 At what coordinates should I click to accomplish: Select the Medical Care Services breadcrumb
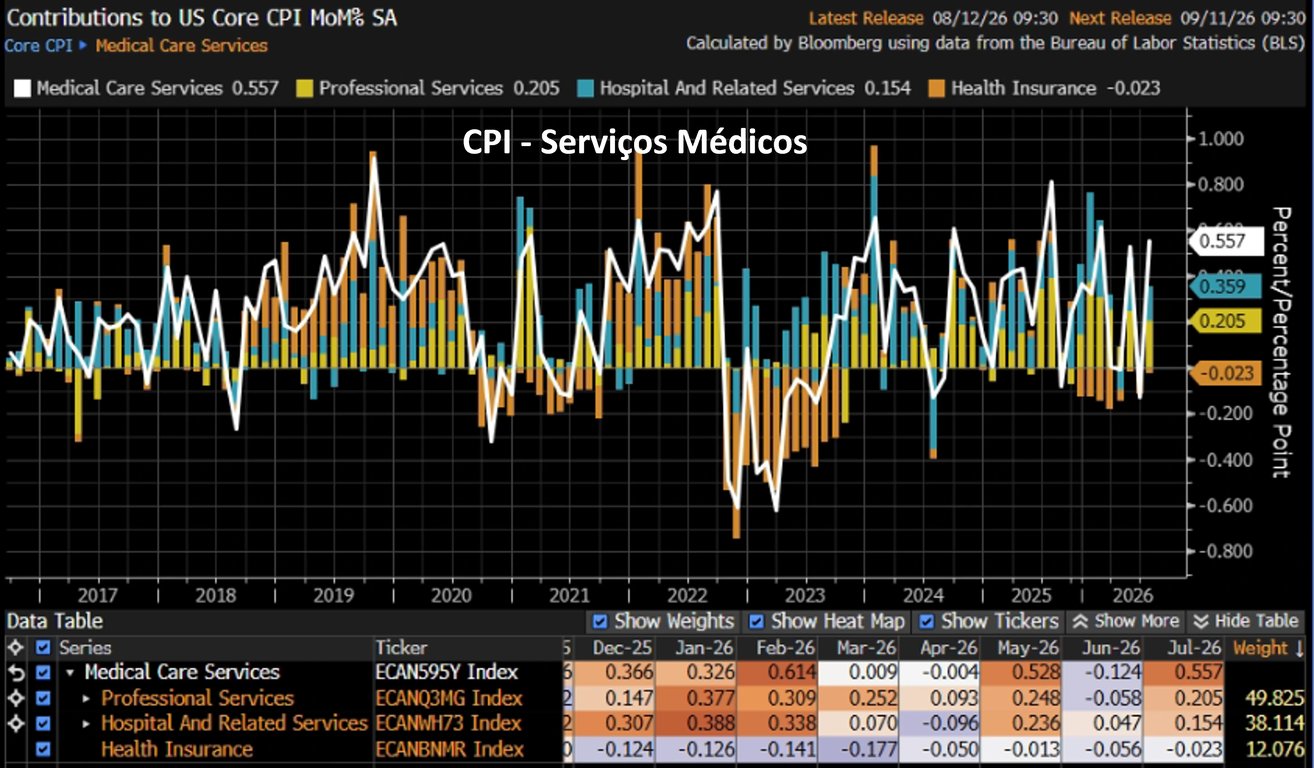click(181, 45)
